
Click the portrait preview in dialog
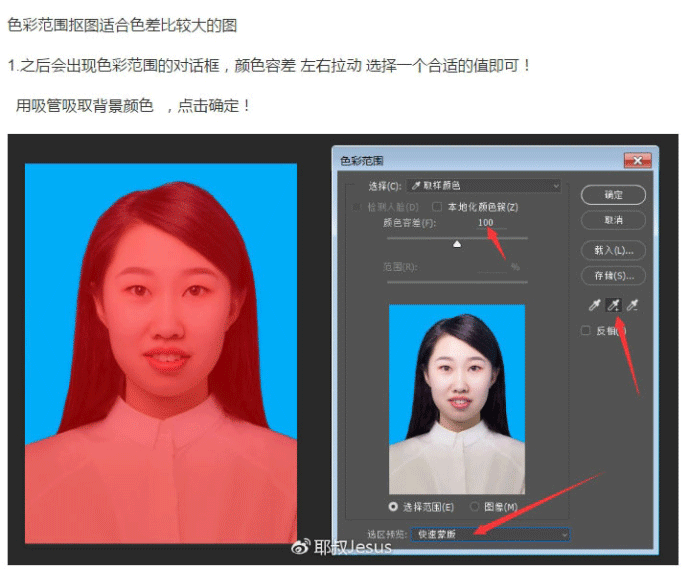coord(457,399)
